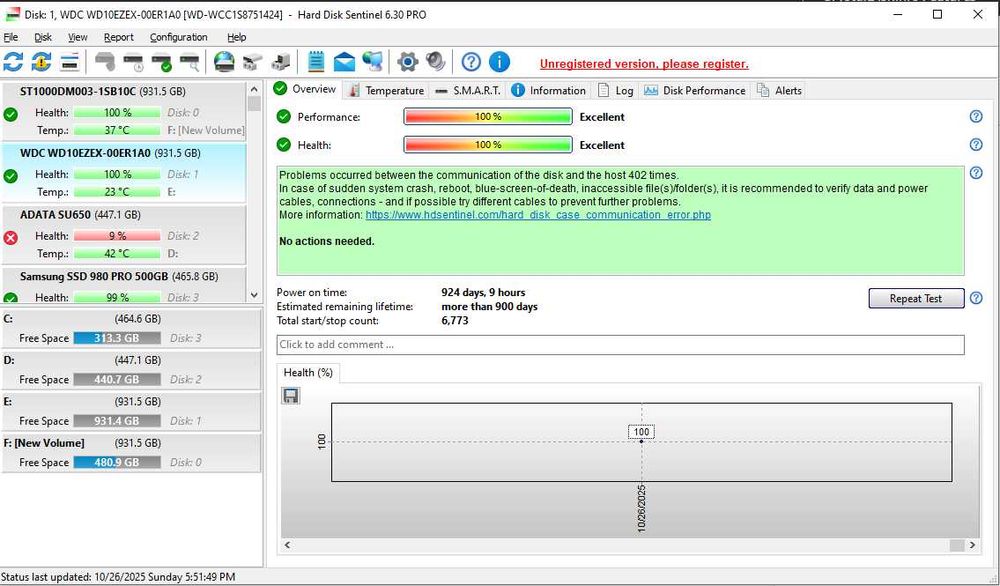Click the refresh-with-warning toolbar icon
This screenshot has height=586, width=1000.
pyautogui.click(x=41, y=62)
